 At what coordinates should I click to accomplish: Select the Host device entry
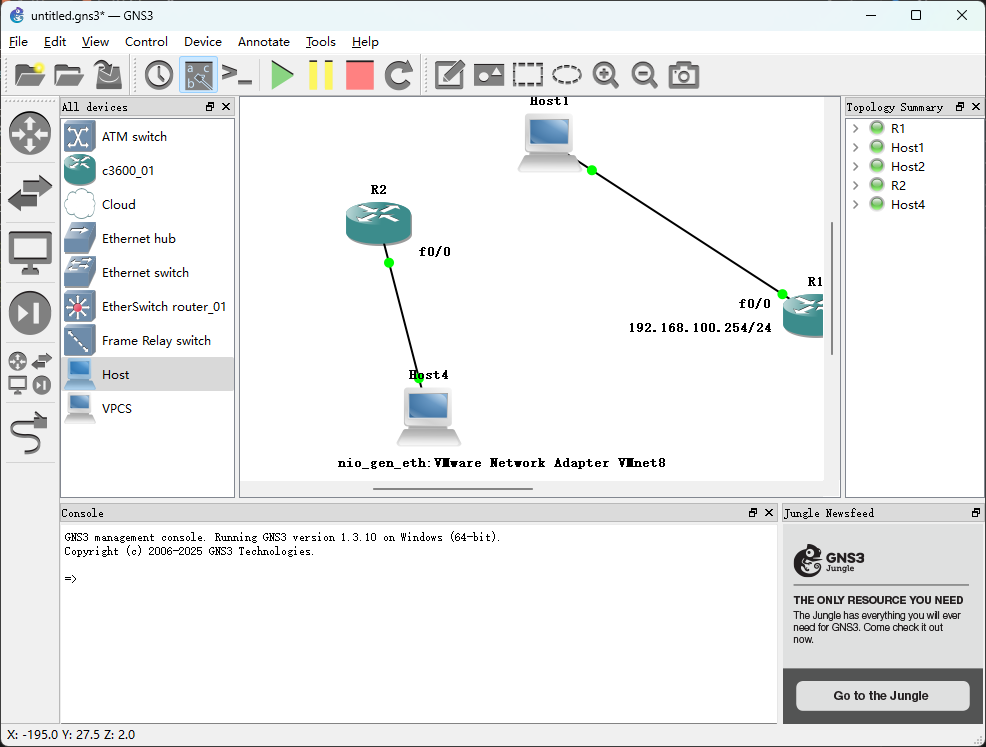[x=148, y=374]
